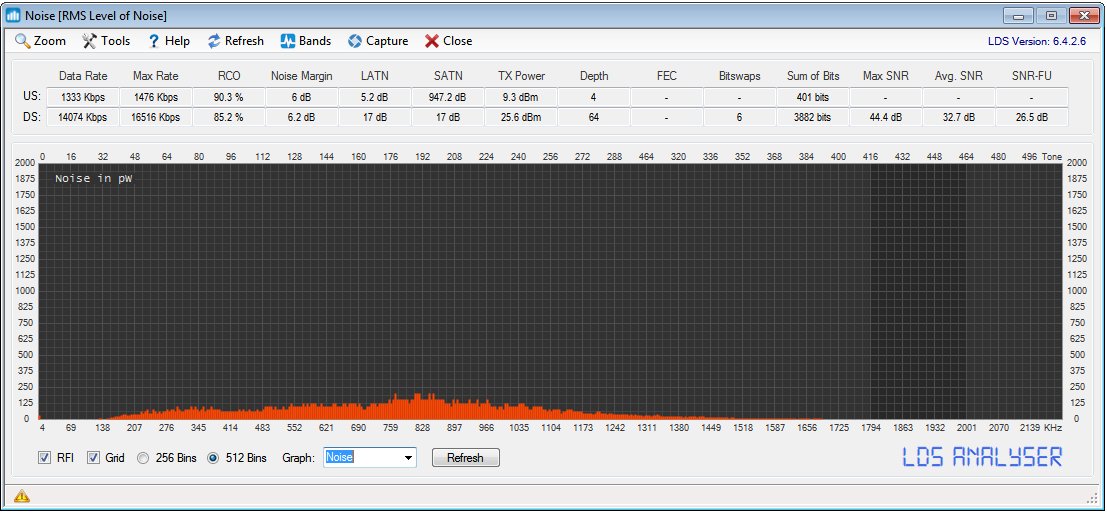
Task: Open the Bands icon in toolbar
Action: (287, 41)
